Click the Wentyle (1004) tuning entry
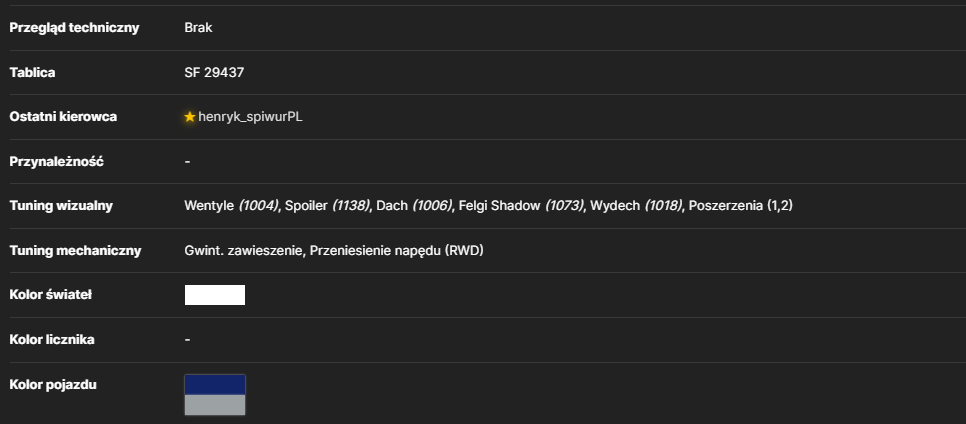This screenshot has width=966, height=424. (x=231, y=206)
